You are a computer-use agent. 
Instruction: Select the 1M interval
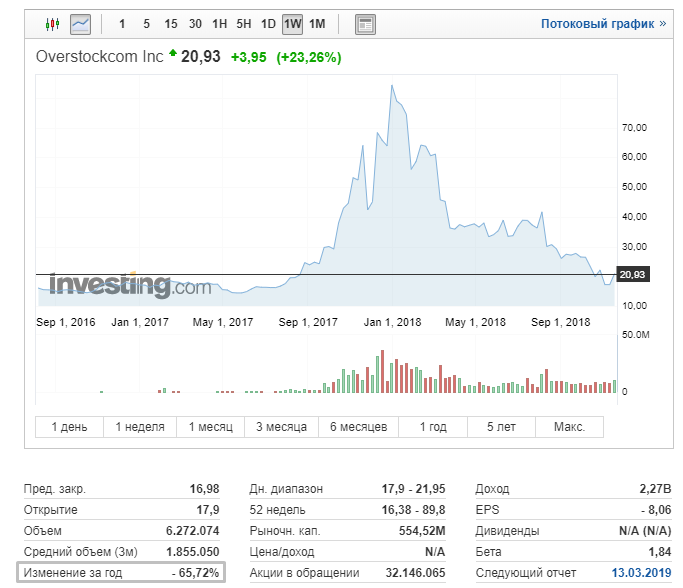[x=317, y=24]
